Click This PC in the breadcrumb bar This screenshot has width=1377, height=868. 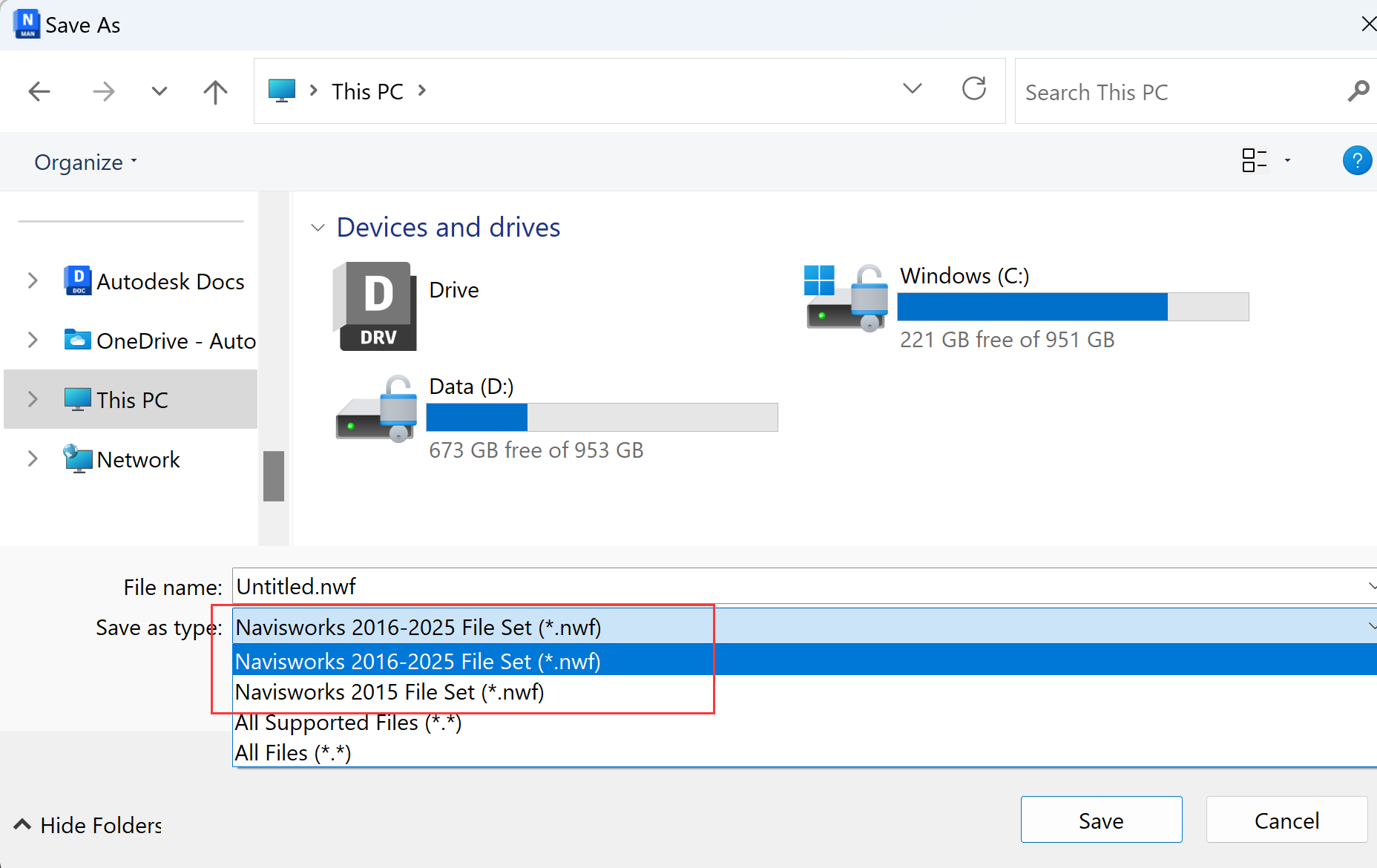click(x=367, y=91)
